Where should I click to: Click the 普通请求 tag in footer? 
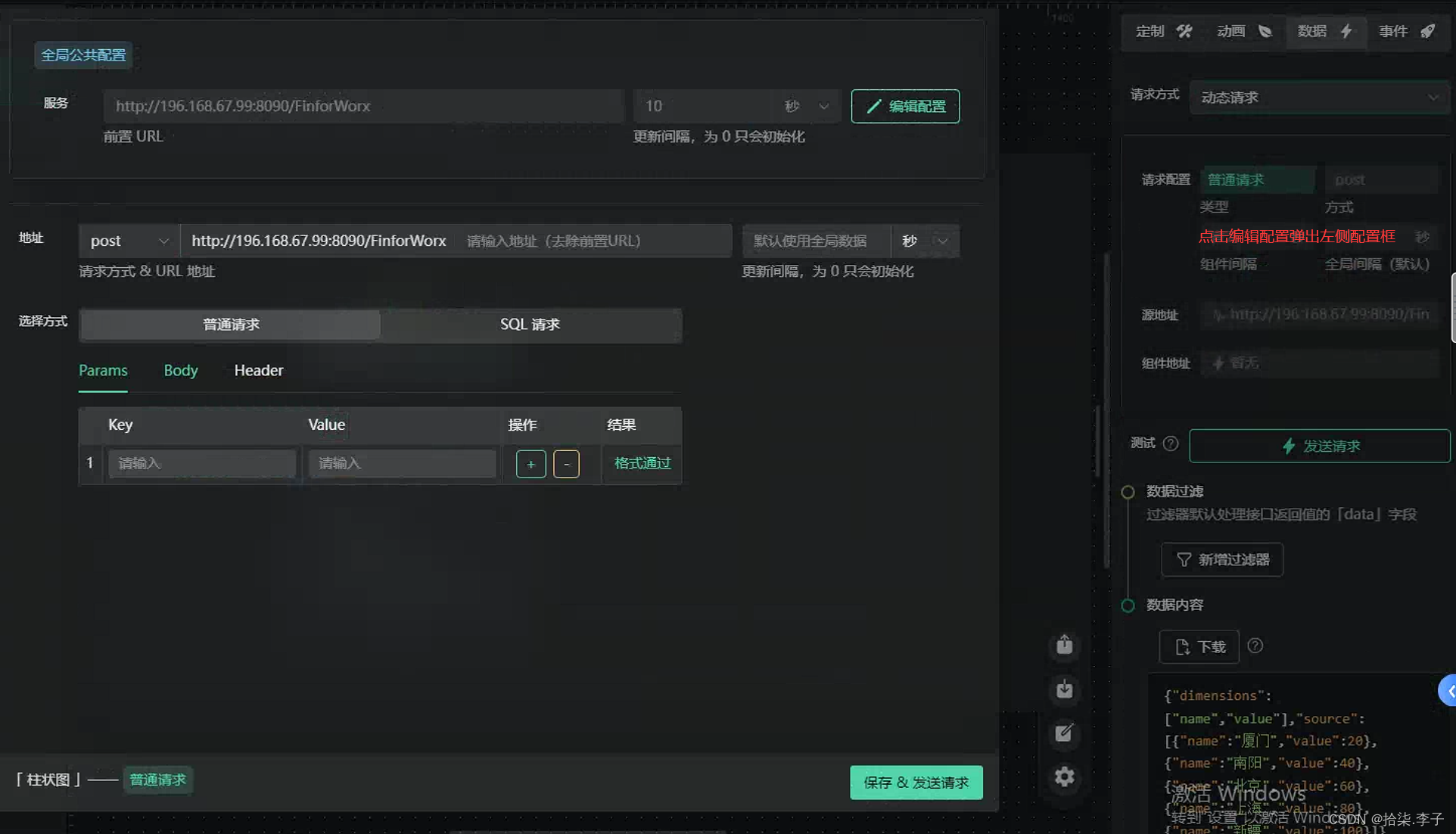(x=157, y=780)
